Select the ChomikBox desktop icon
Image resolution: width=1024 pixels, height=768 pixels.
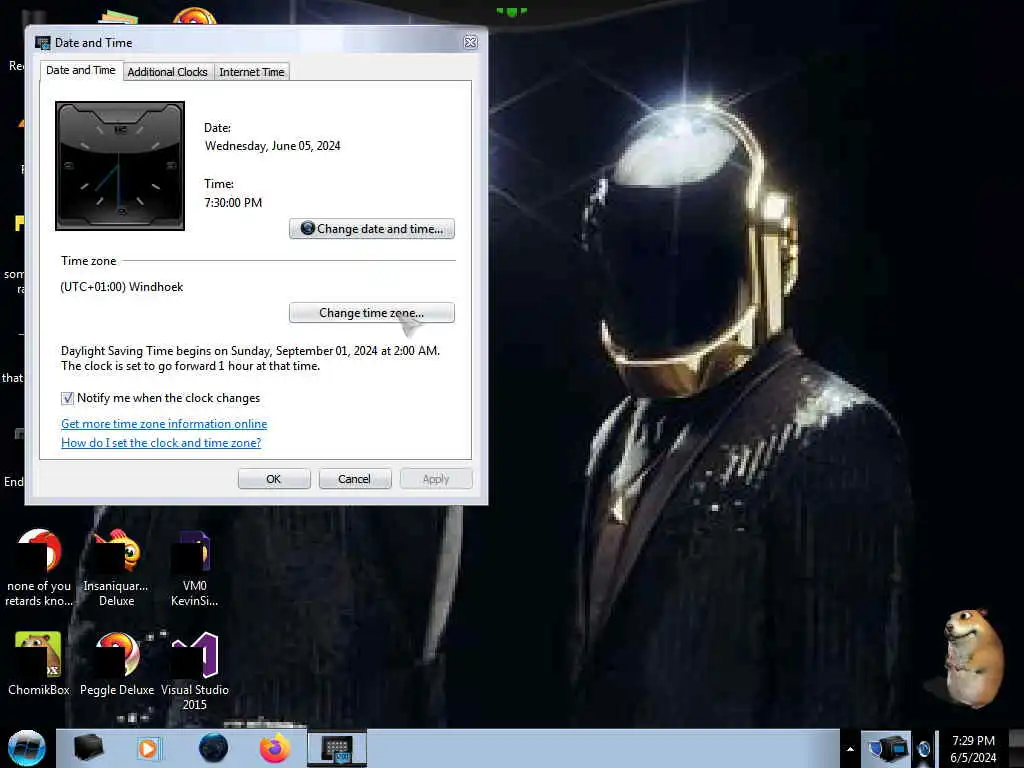[39, 664]
